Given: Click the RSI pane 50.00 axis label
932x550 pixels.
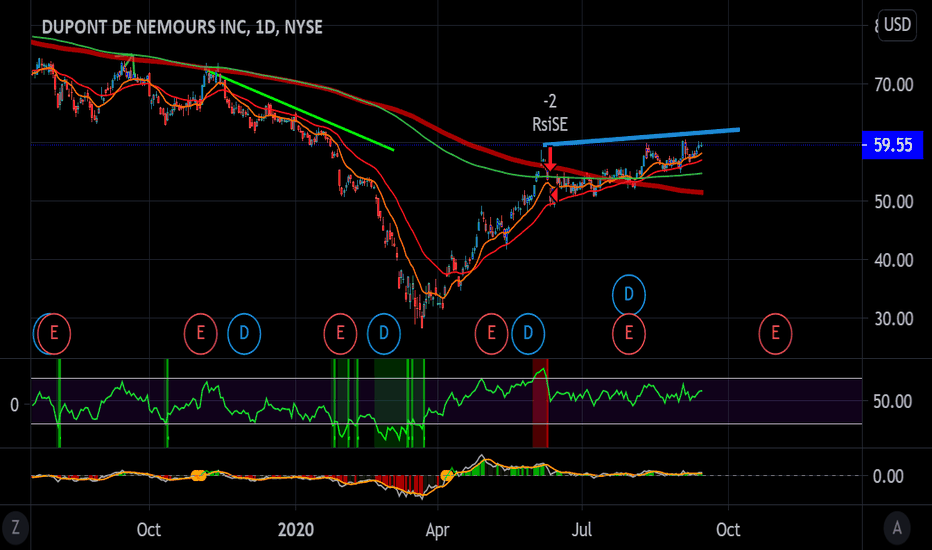Looking at the screenshot, I should click(x=893, y=401).
